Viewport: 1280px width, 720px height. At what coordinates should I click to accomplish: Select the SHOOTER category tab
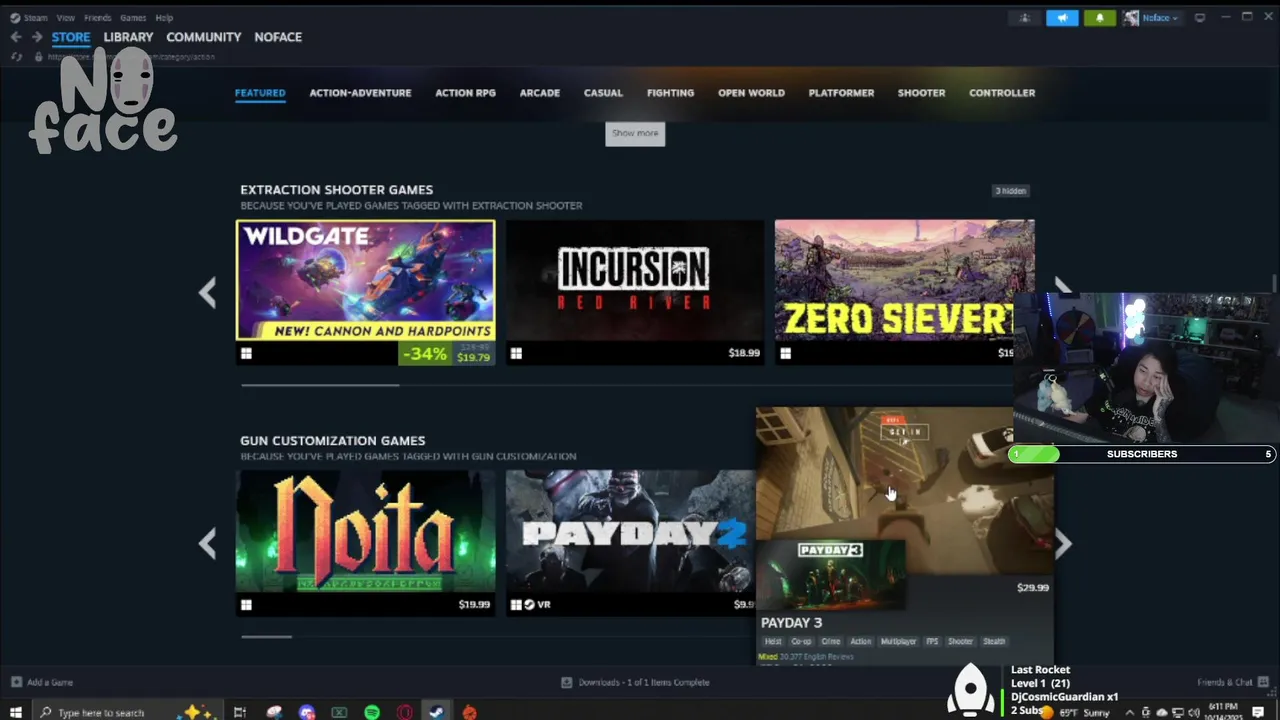[x=921, y=93]
